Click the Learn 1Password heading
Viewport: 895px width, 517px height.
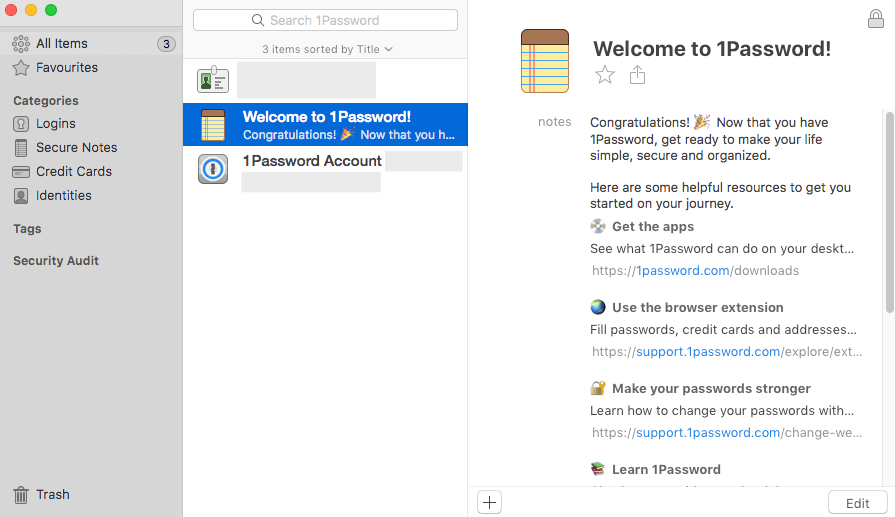click(x=666, y=470)
